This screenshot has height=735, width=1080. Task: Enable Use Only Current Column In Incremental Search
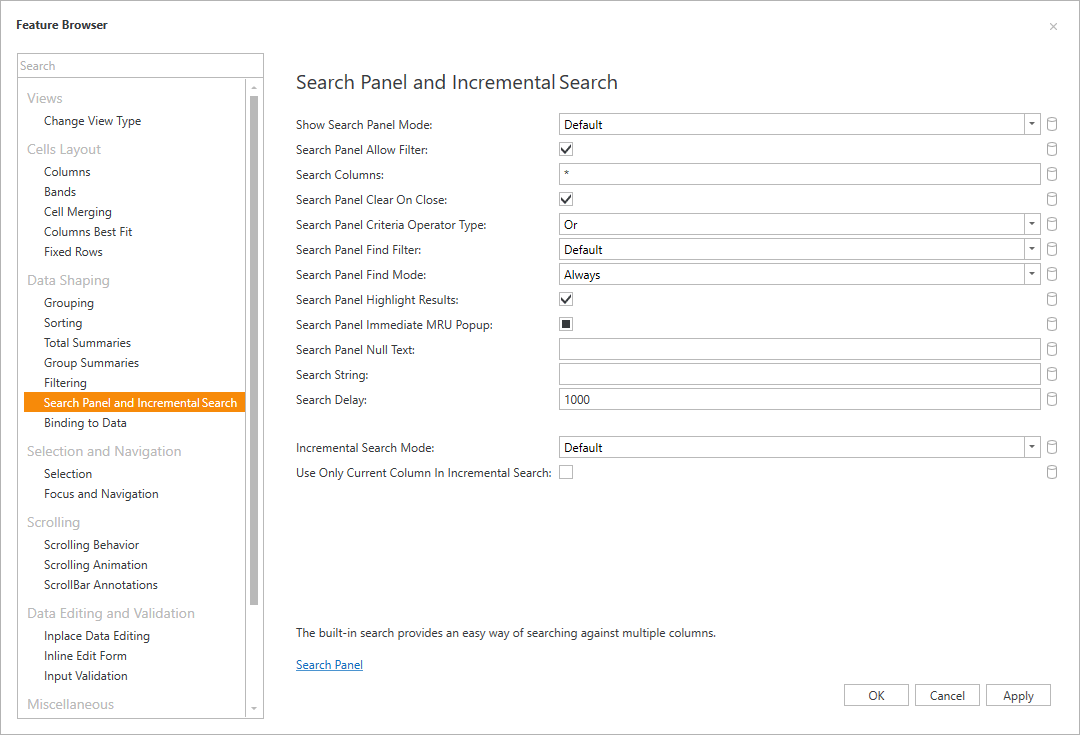[x=566, y=473]
